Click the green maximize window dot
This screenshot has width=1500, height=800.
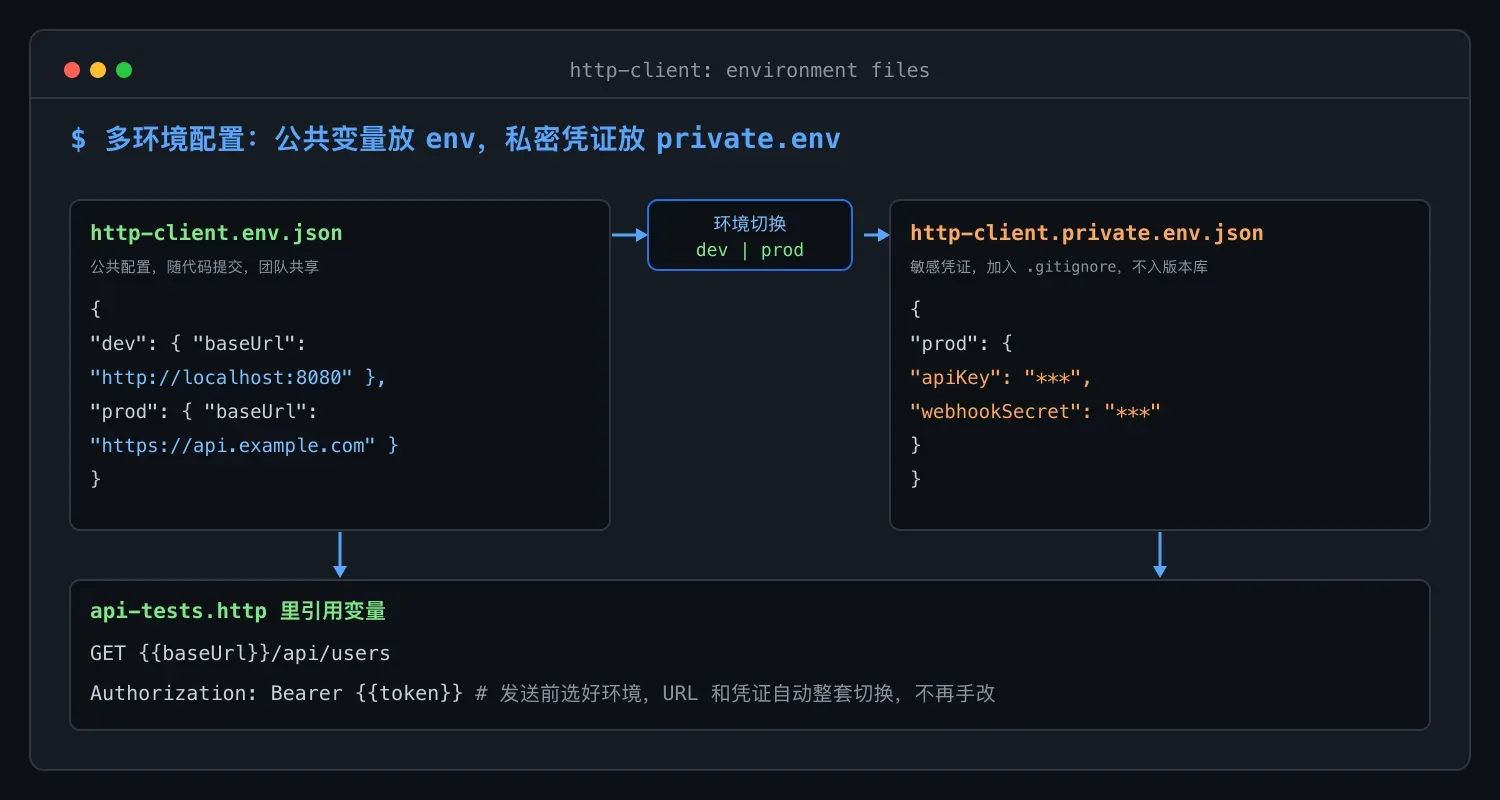coord(124,70)
